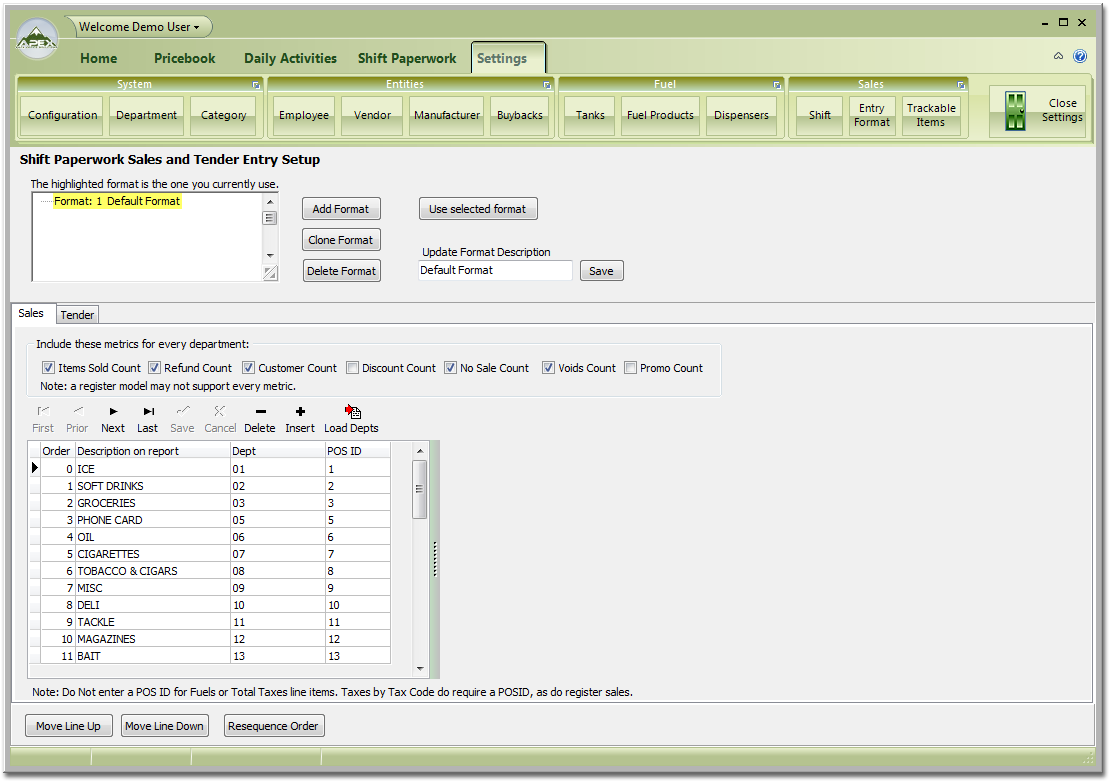
Task: Click the Update Format Description text field
Action: click(x=494, y=270)
